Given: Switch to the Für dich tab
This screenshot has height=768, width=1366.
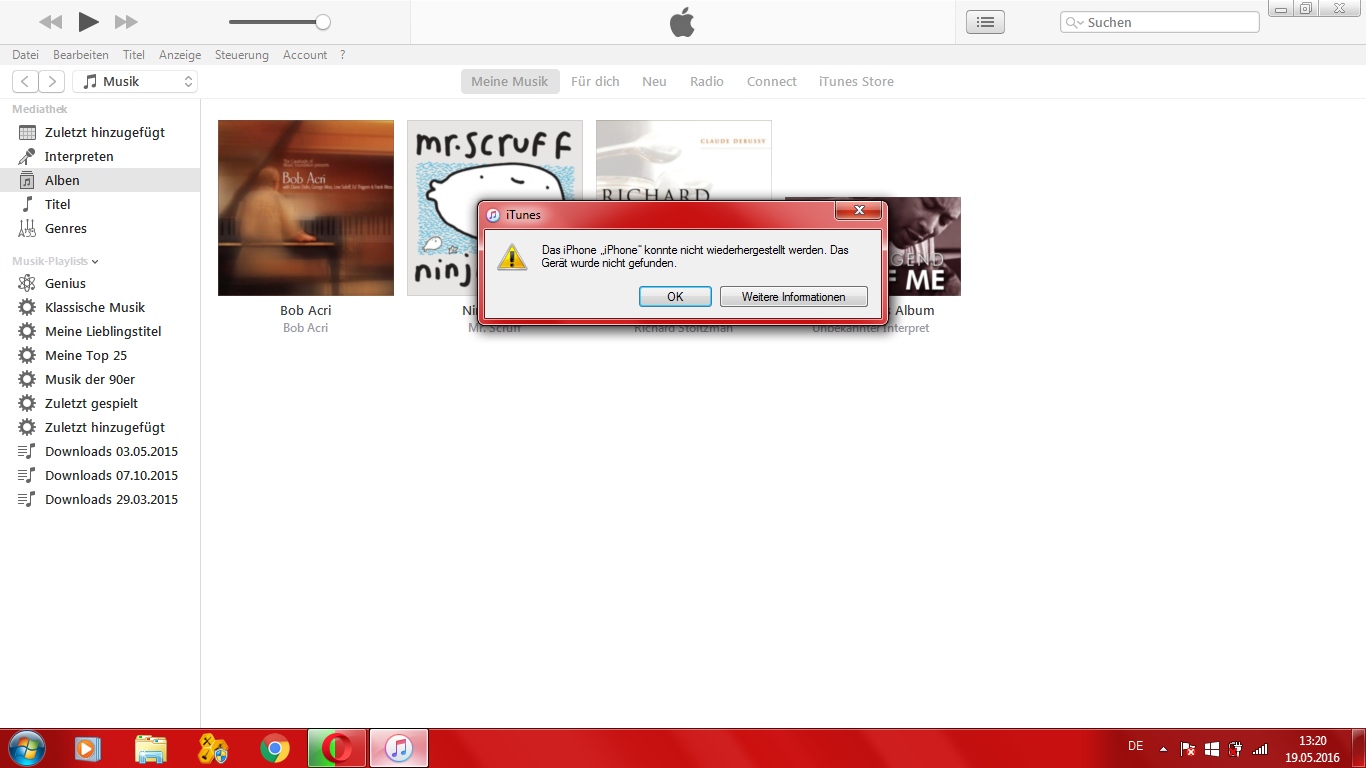Looking at the screenshot, I should (x=595, y=82).
